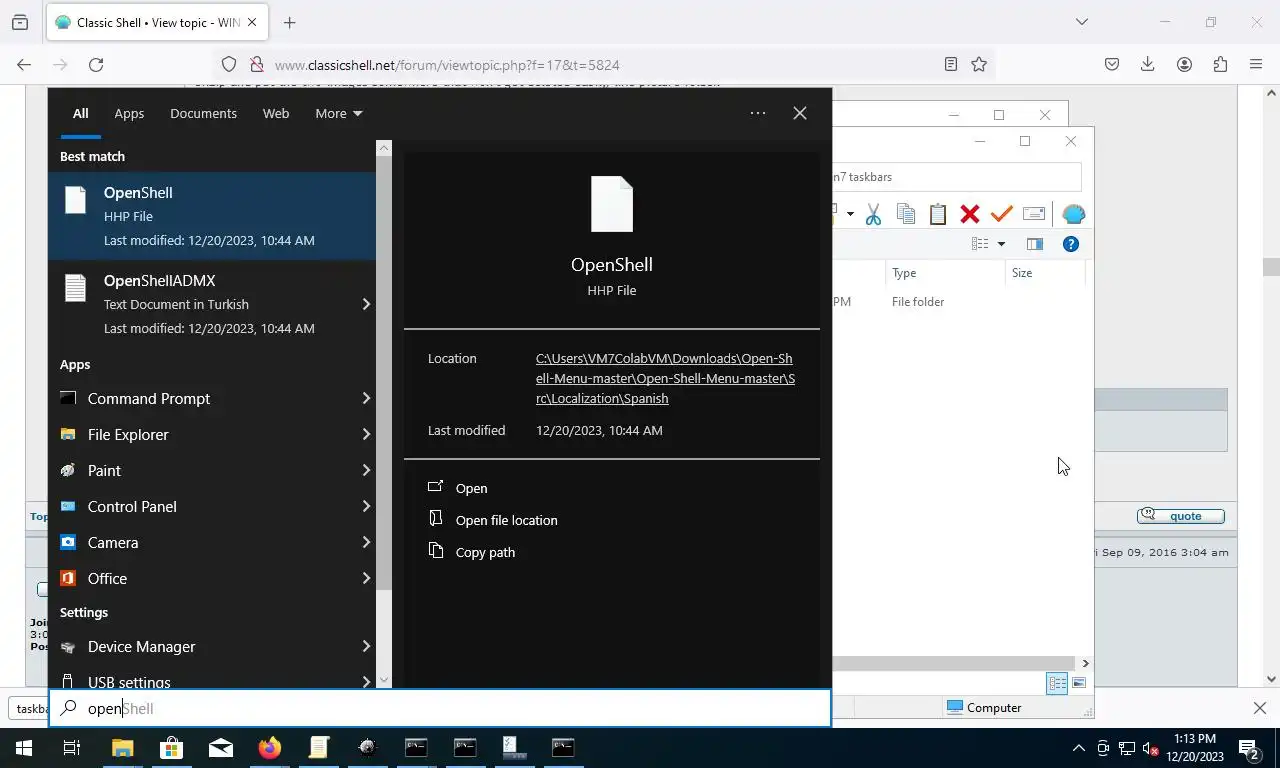Select the details view icon in Explorer status bar
The height and width of the screenshot is (768, 1280).
(1057, 683)
